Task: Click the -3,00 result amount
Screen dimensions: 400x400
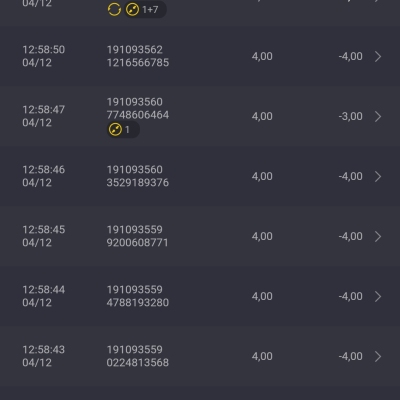Action: (x=350, y=116)
